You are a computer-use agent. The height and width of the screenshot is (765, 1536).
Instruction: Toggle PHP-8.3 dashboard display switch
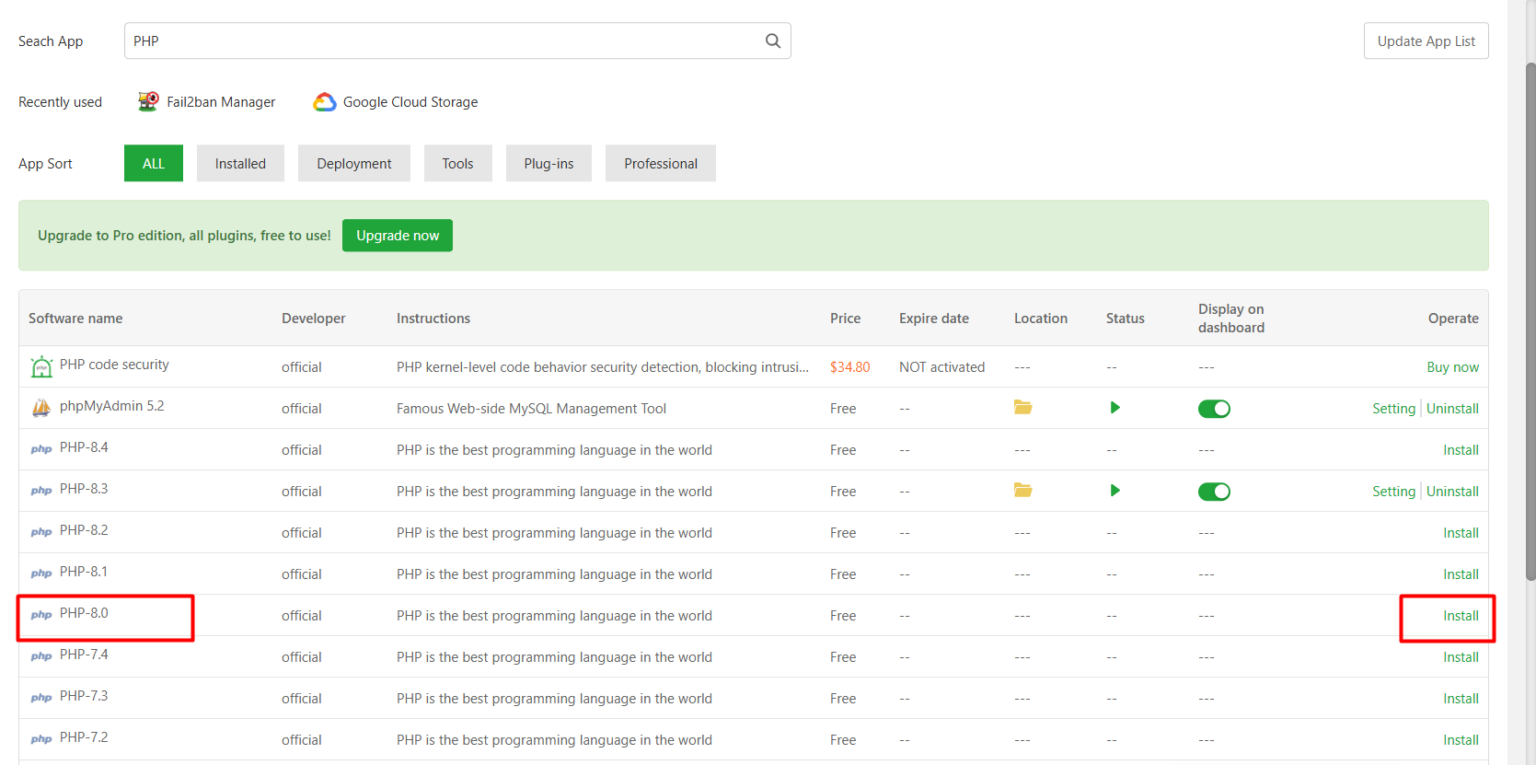[1214, 491]
